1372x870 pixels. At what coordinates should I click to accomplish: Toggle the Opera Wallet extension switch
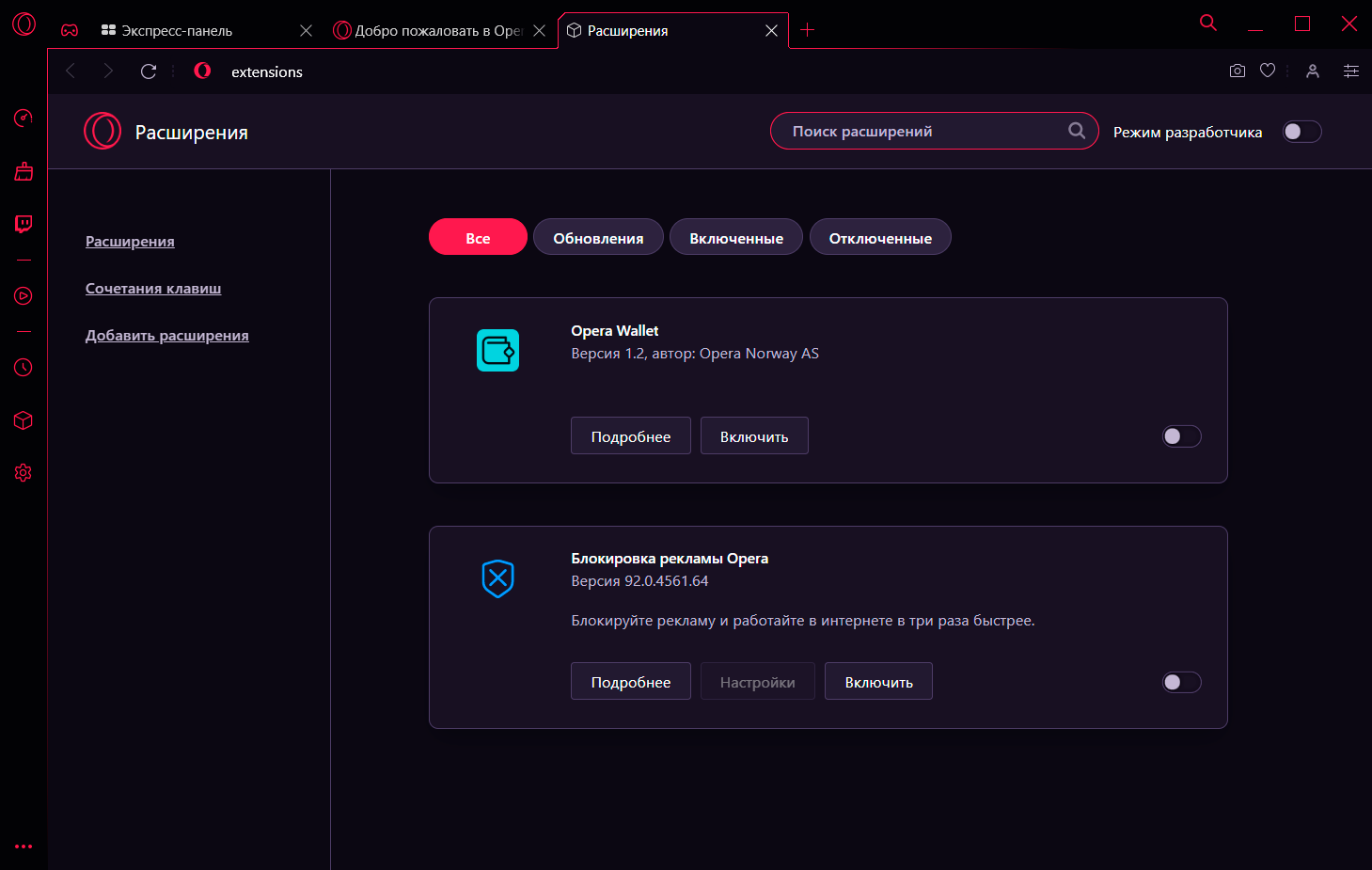(x=1182, y=436)
